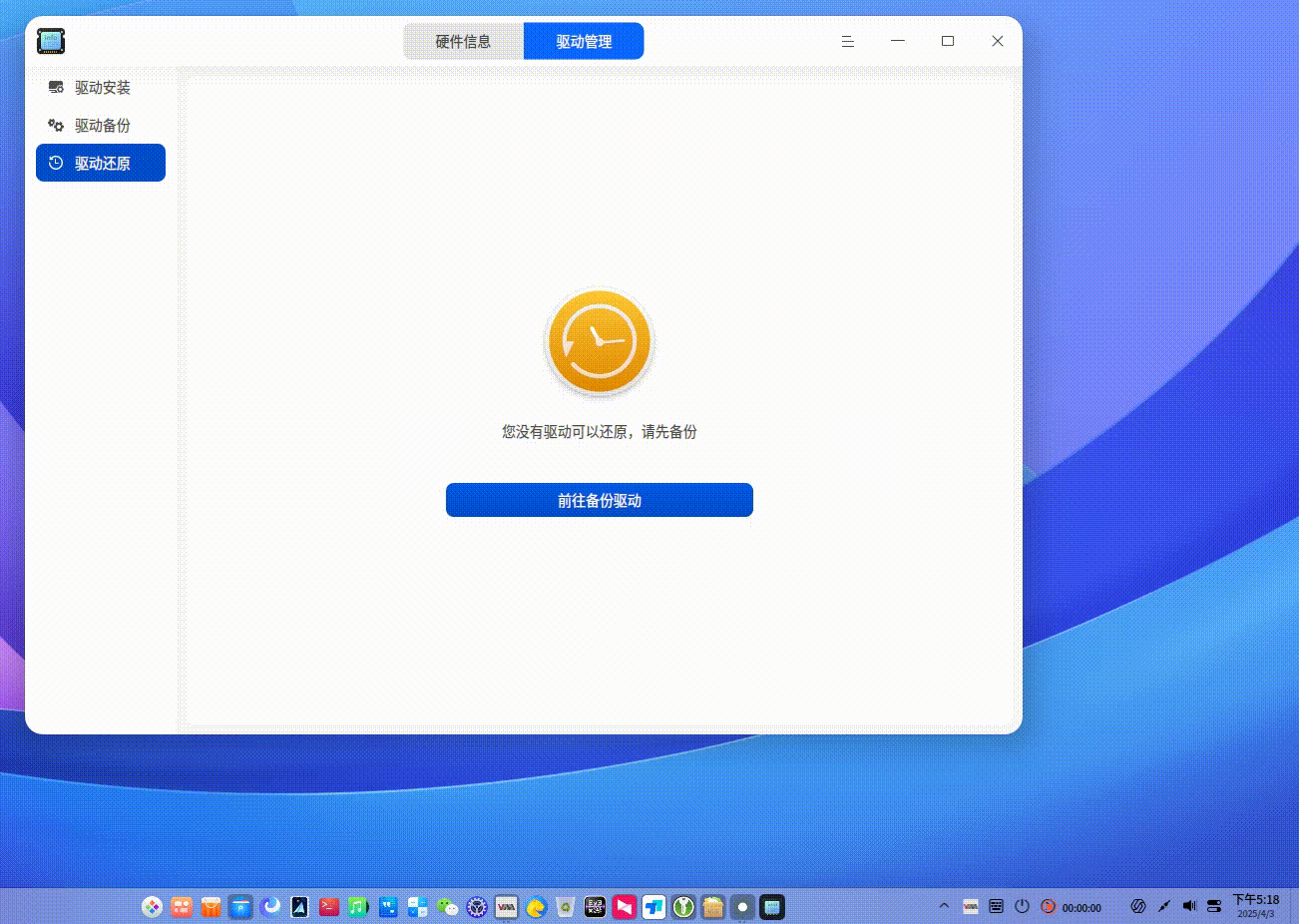The image size is (1299, 924).
Task: Switch to the 硬件信息 tab
Action: pos(463,41)
